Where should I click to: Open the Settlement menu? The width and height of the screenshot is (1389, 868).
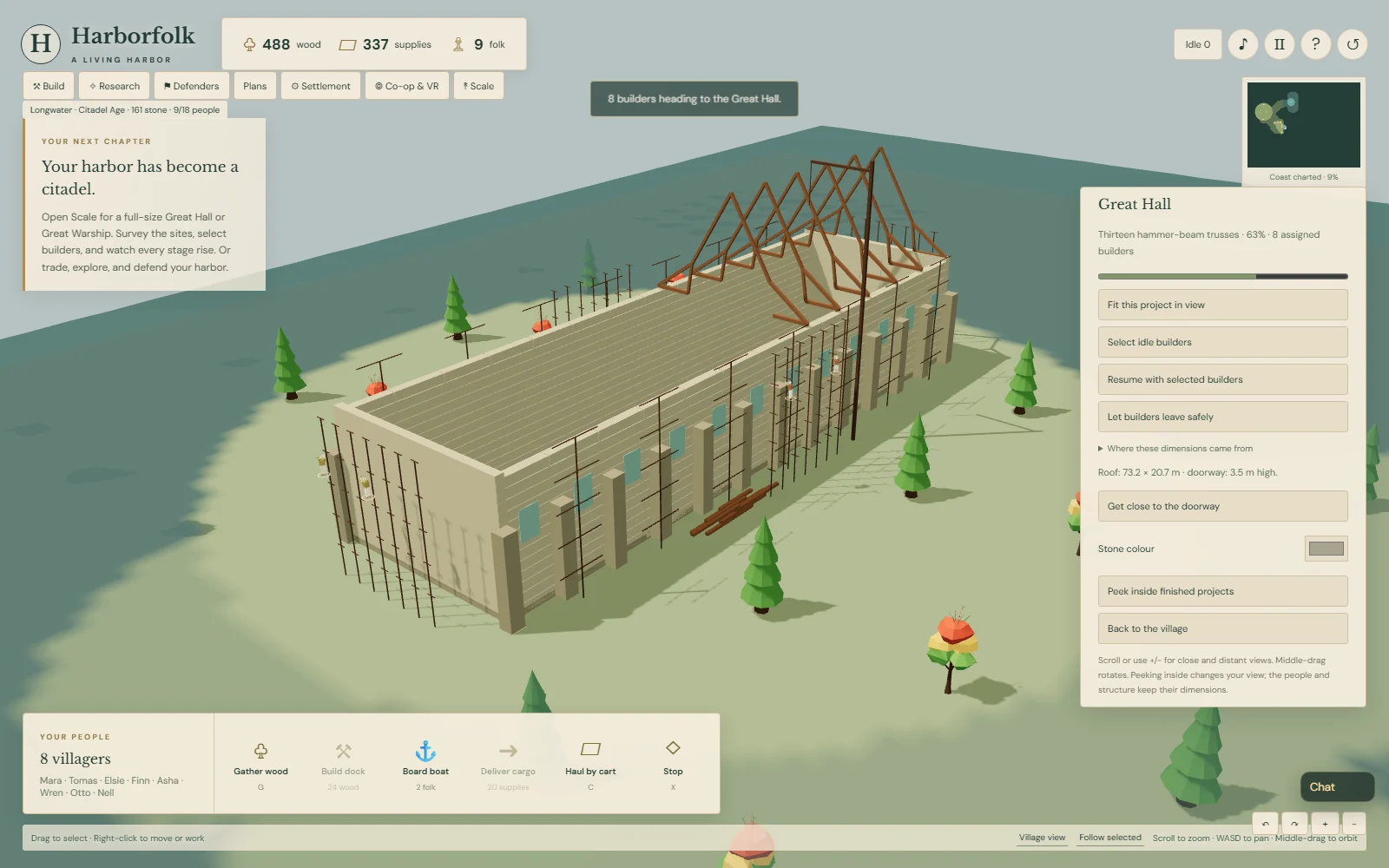[321, 86]
